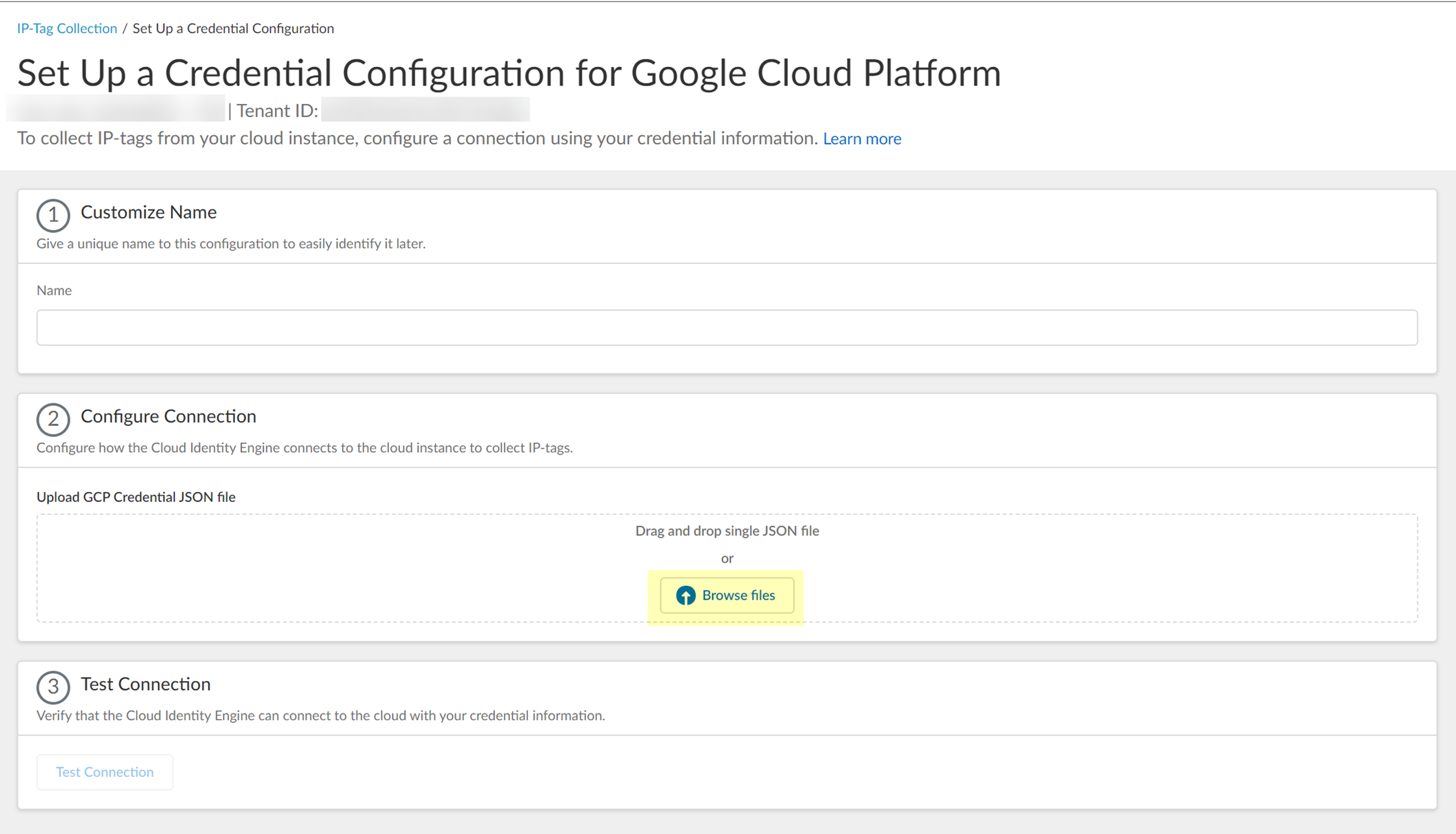Click the 'Set Up a Credential Configuration' breadcrumb text
This screenshot has width=1456, height=834.
click(x=233, y=28)
